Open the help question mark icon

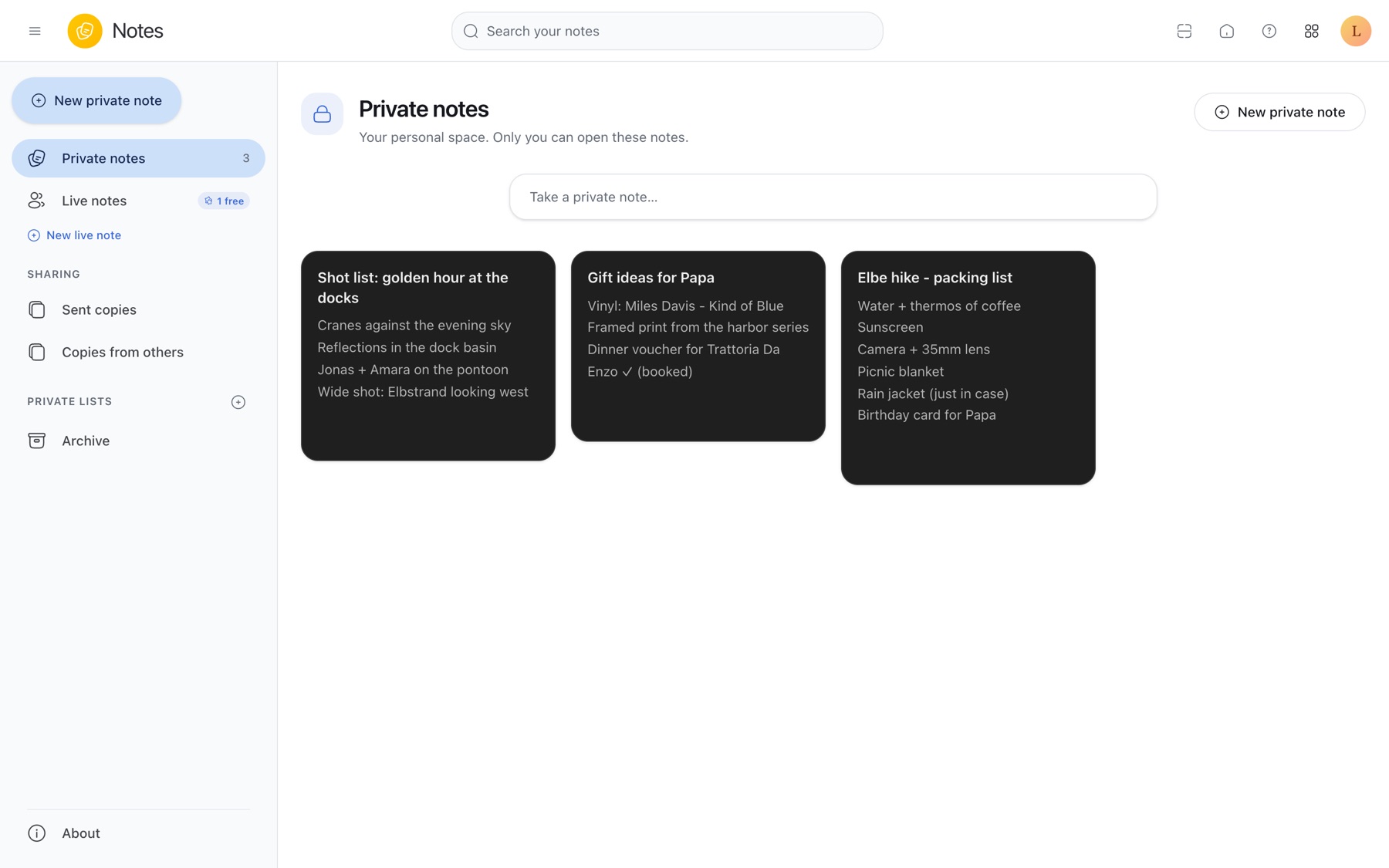click(x=1269, y=31)
